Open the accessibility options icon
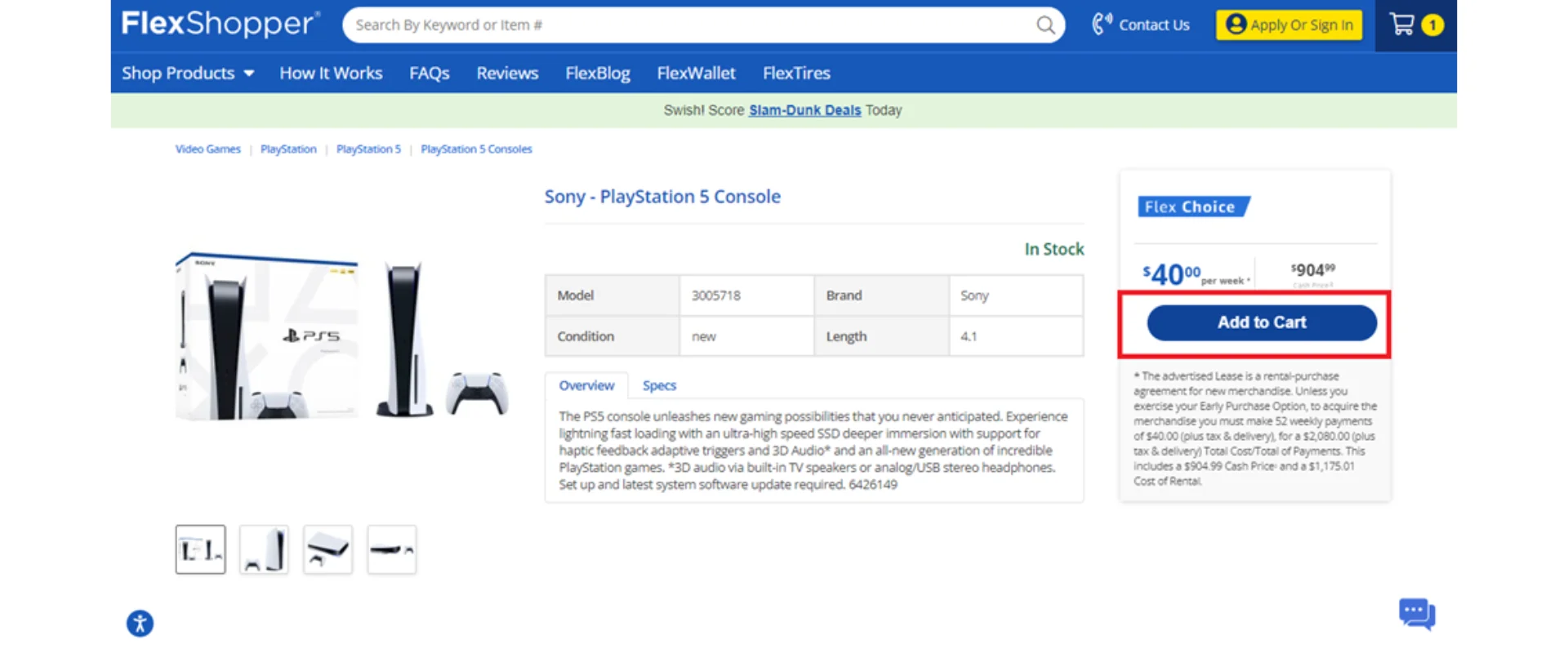This screenshot has height=653, width=1568. click(x=139, y=623)
